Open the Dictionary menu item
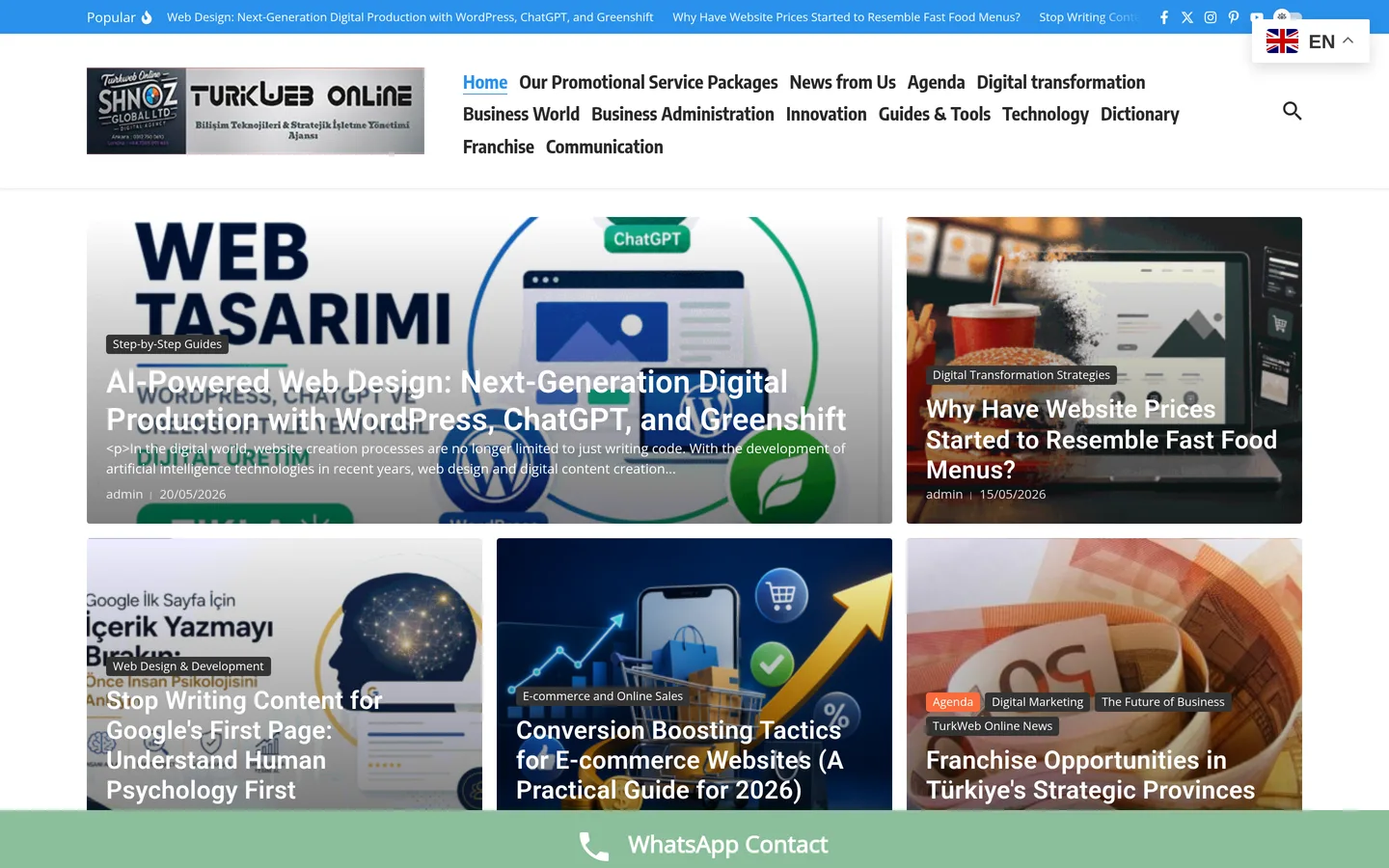Viewport: 1389px width, 868px height. [x=1140, y=114]
